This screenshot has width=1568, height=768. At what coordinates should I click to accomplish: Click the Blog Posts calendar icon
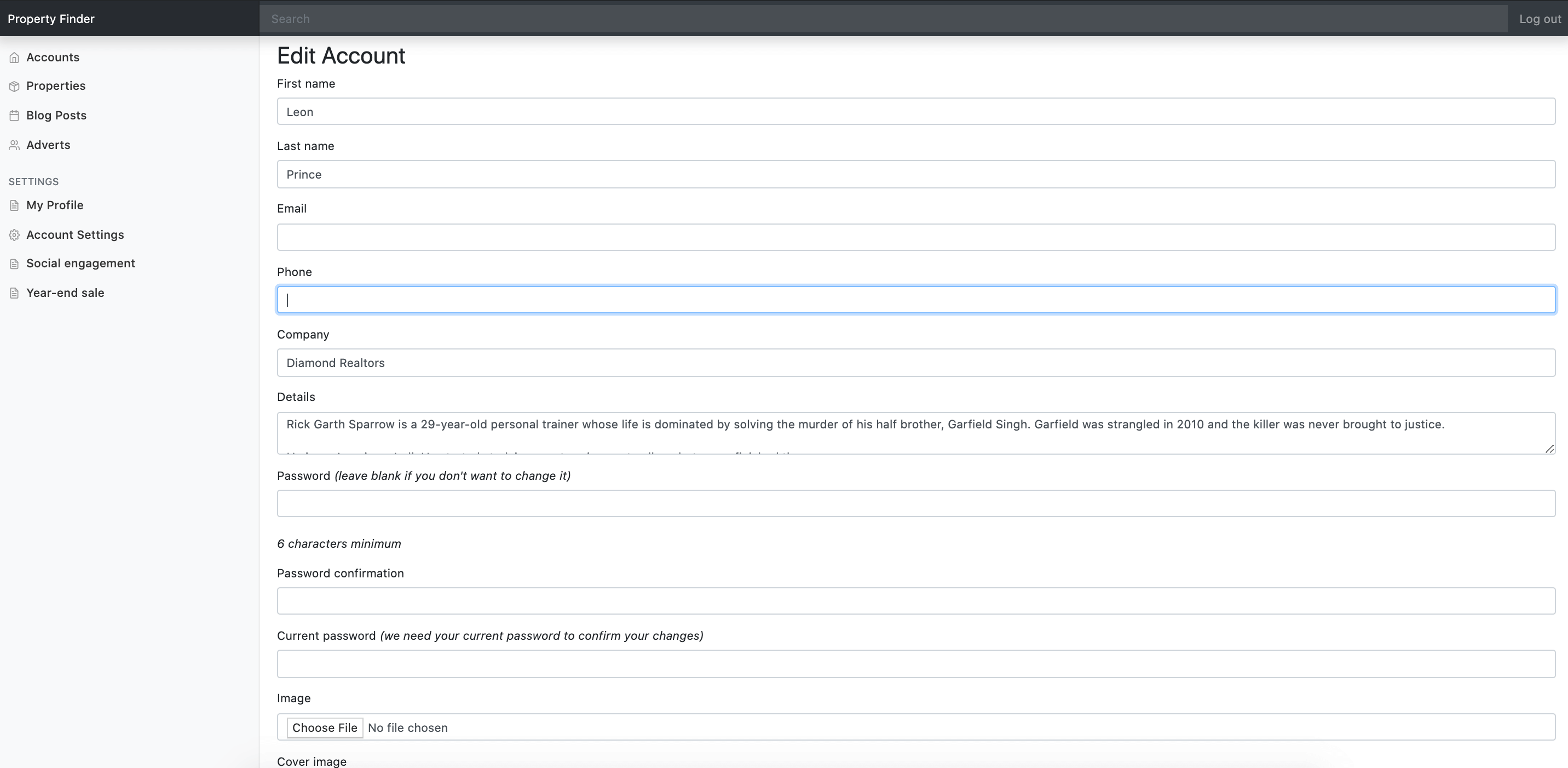click(x=15, y=115)
